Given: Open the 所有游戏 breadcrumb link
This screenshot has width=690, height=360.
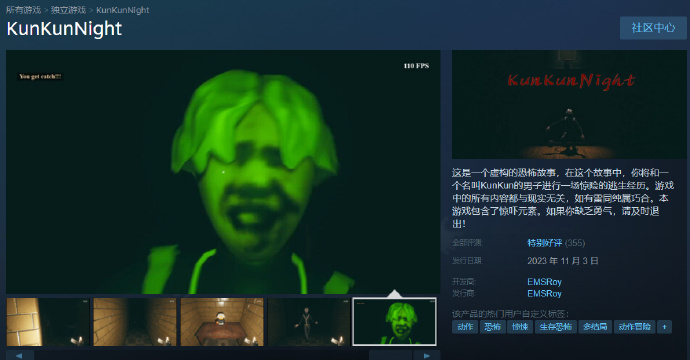Looking at the screenshot, I should click(x=23, y=10).
